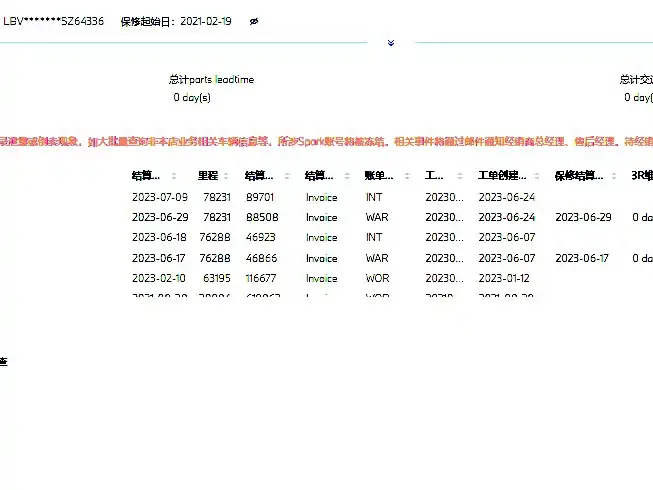Expand the double chevron section divider
Image resolution: width=653 pixels, height=490 pixels.
coord(391,43)
